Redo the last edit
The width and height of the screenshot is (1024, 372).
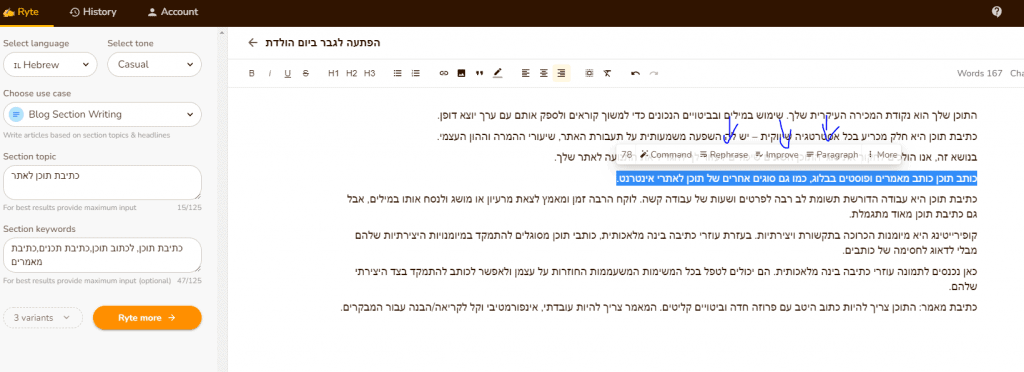pos(653,74)
